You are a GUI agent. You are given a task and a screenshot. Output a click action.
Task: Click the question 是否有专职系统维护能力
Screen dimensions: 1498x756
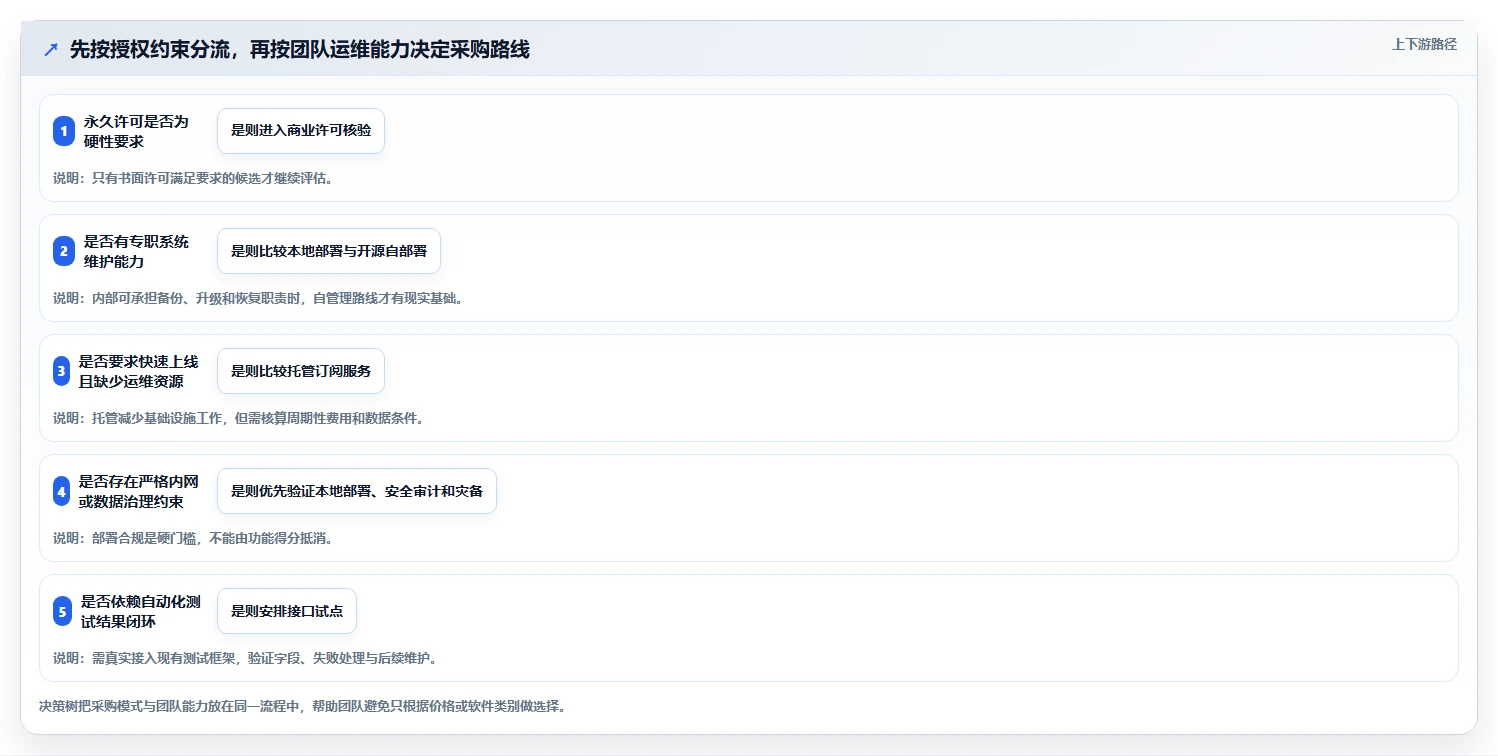pyautogui.click(x=136, y=251)
